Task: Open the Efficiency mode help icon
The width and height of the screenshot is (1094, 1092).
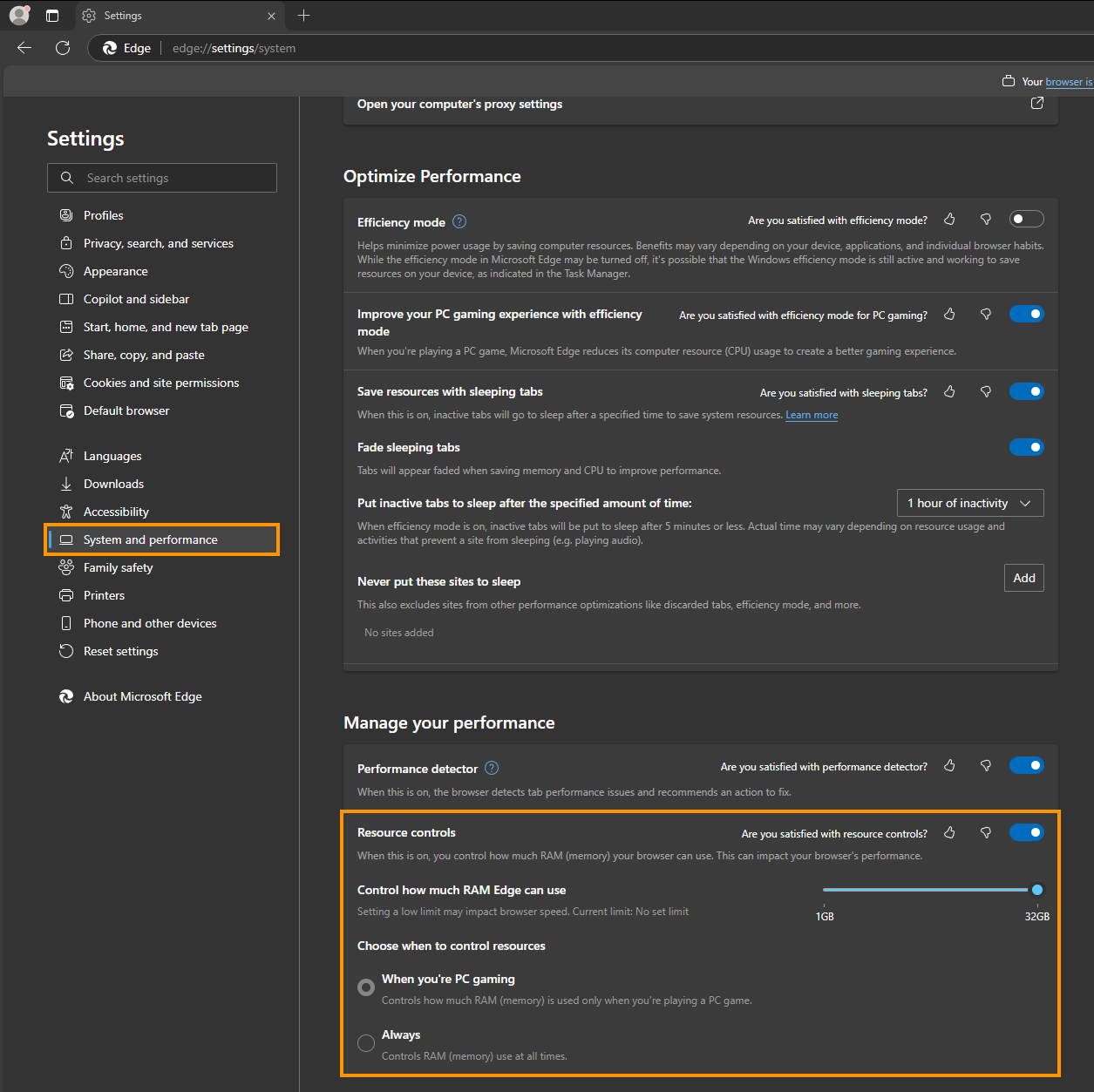Action: pos(459,221)
